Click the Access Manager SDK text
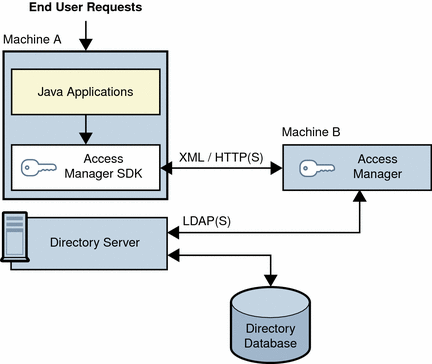 pyautogui.click(x=103, y=166)
